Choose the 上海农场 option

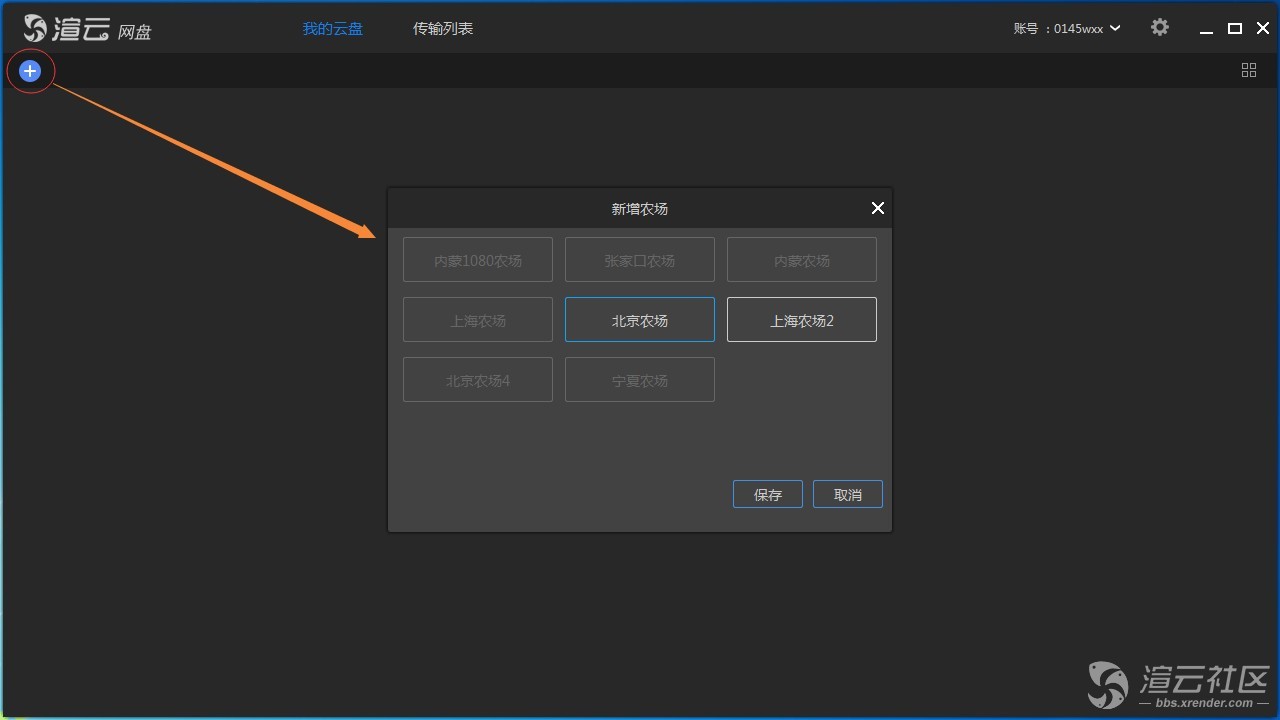(478, 320)
